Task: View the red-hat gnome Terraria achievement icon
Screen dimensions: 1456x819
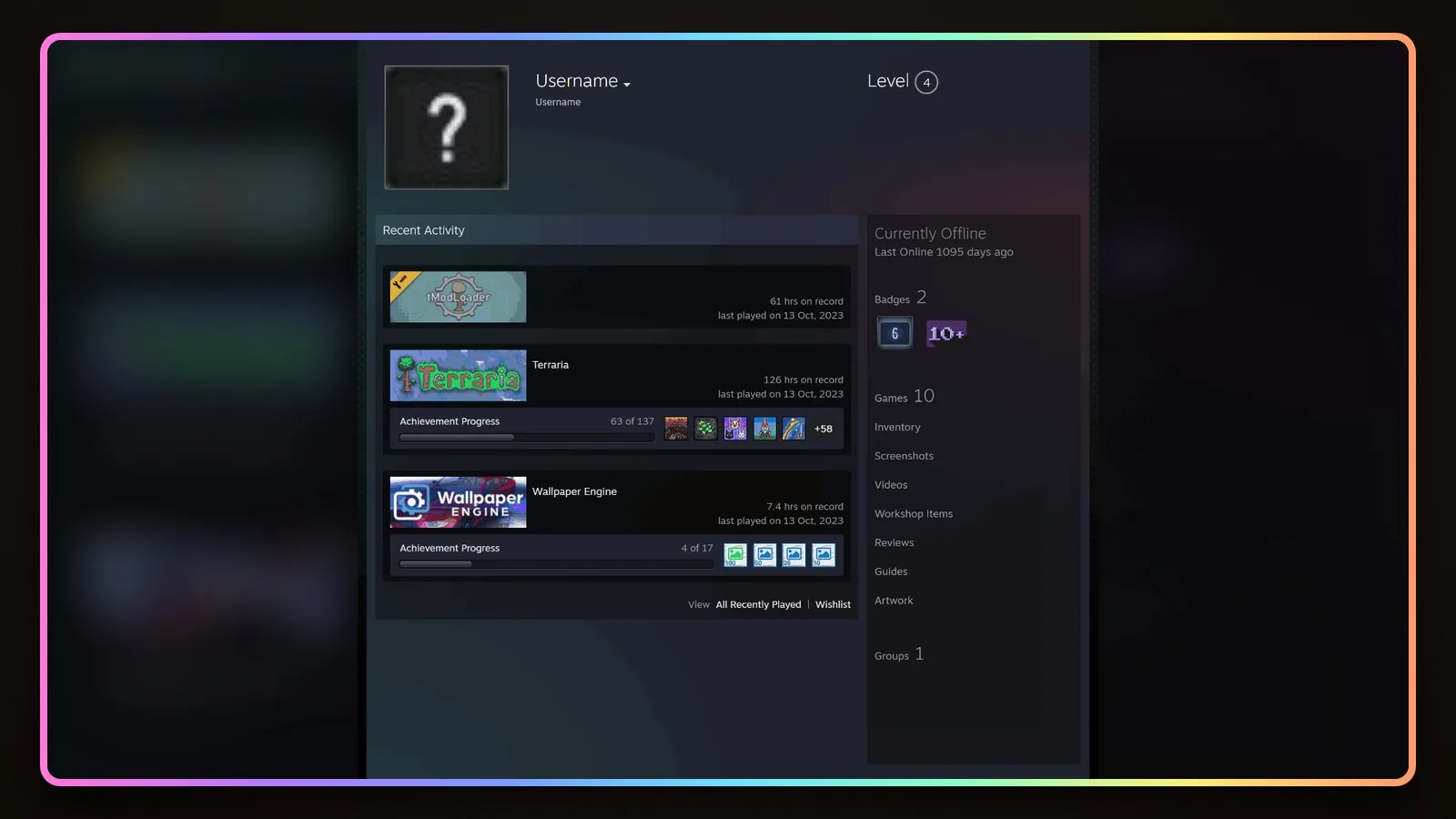Action: (x=764, y=429)
